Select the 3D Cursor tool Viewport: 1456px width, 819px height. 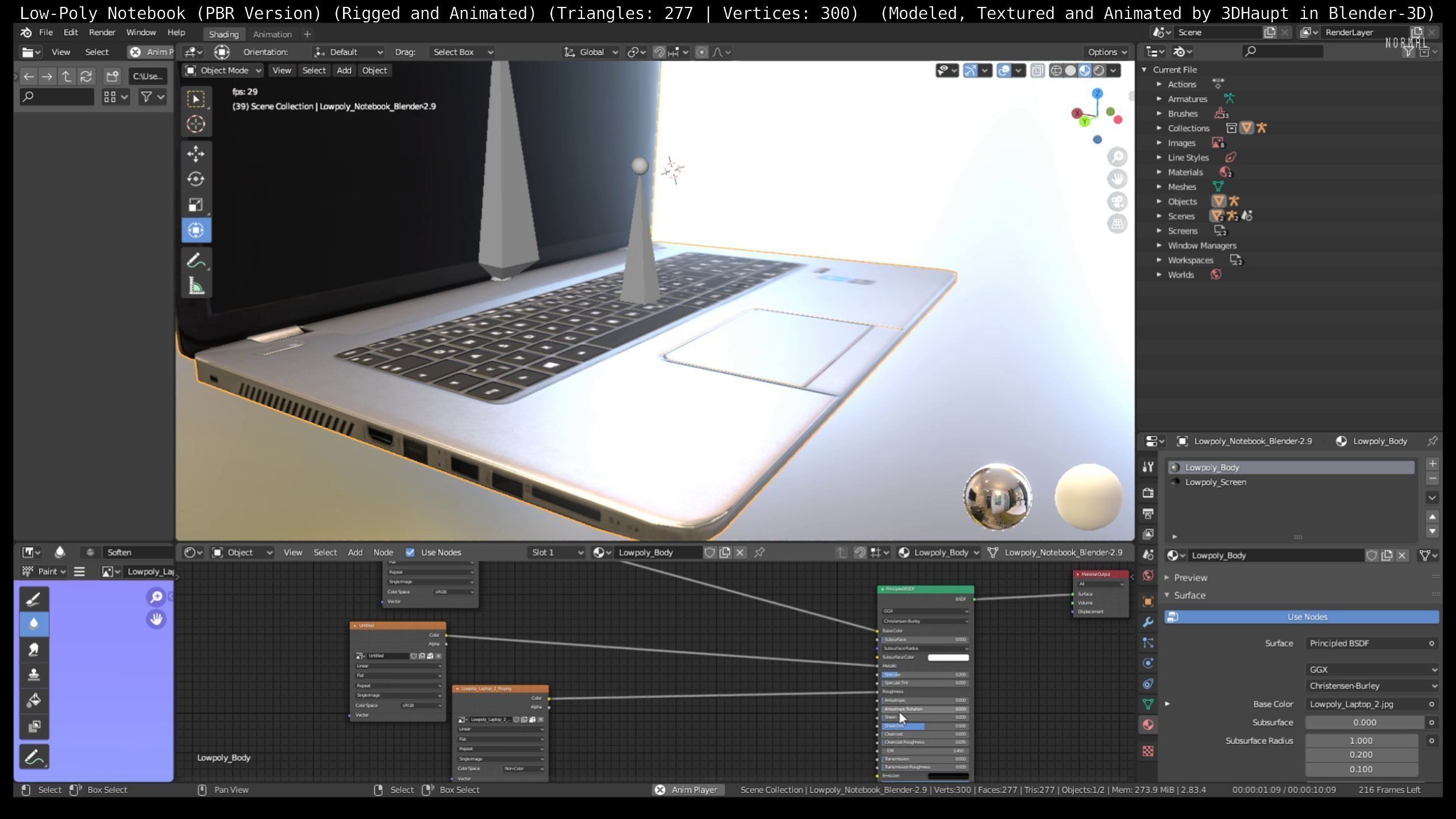point(196,124)
